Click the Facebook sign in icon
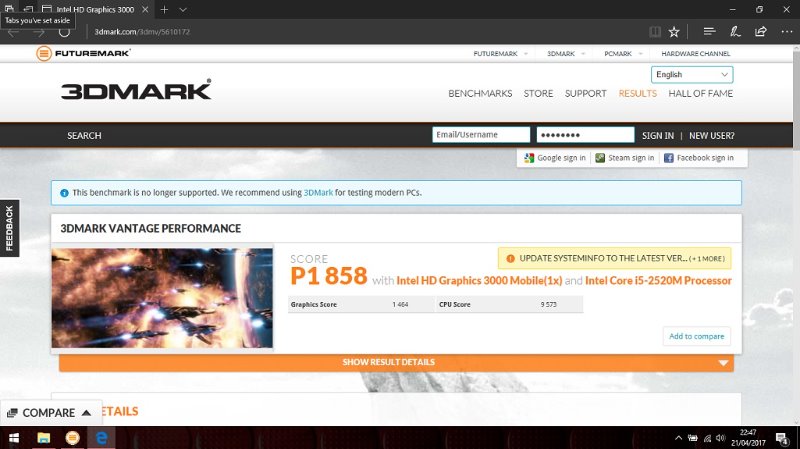 point(668,158)
